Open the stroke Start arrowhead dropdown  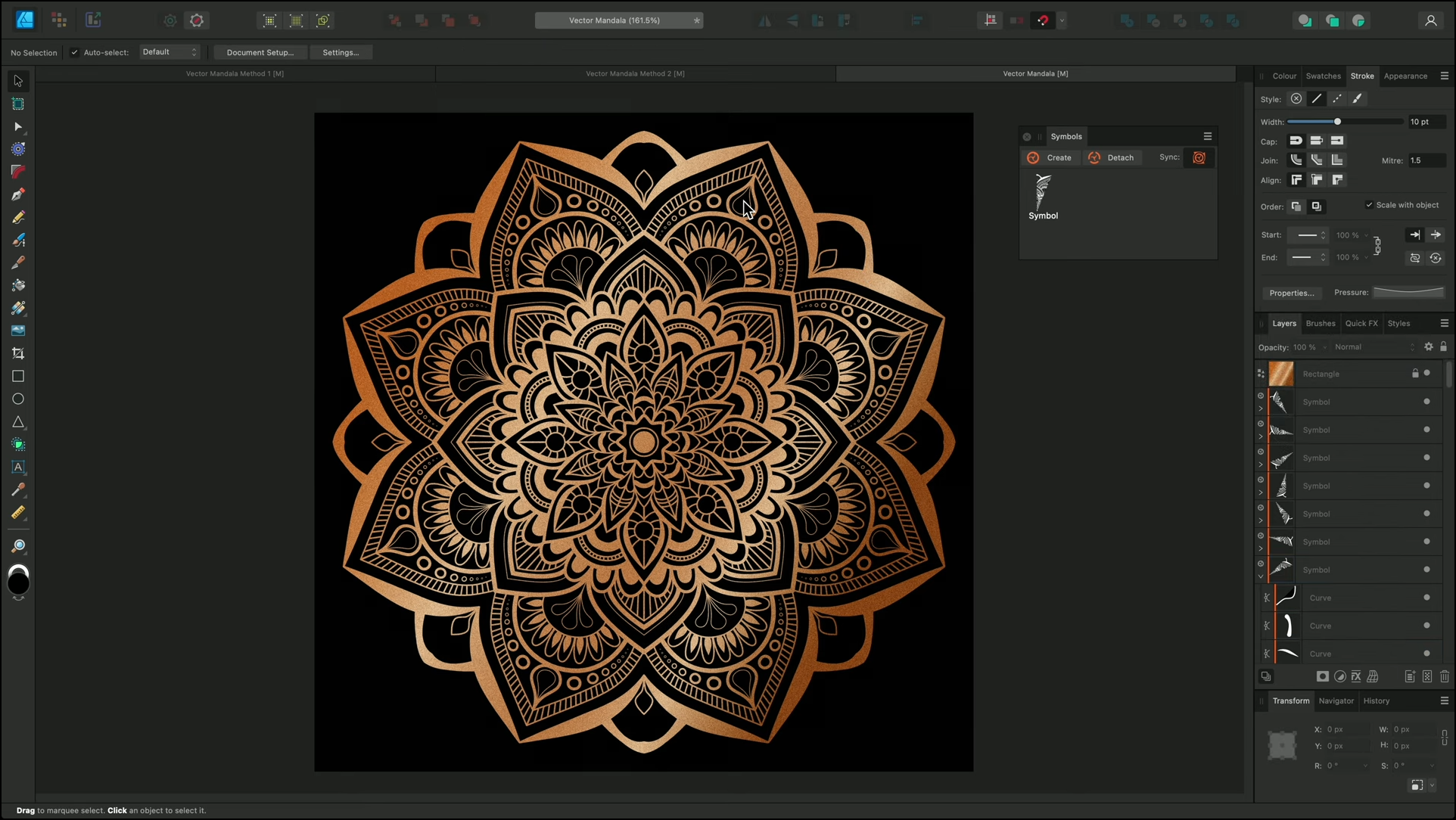(1307, 235)
